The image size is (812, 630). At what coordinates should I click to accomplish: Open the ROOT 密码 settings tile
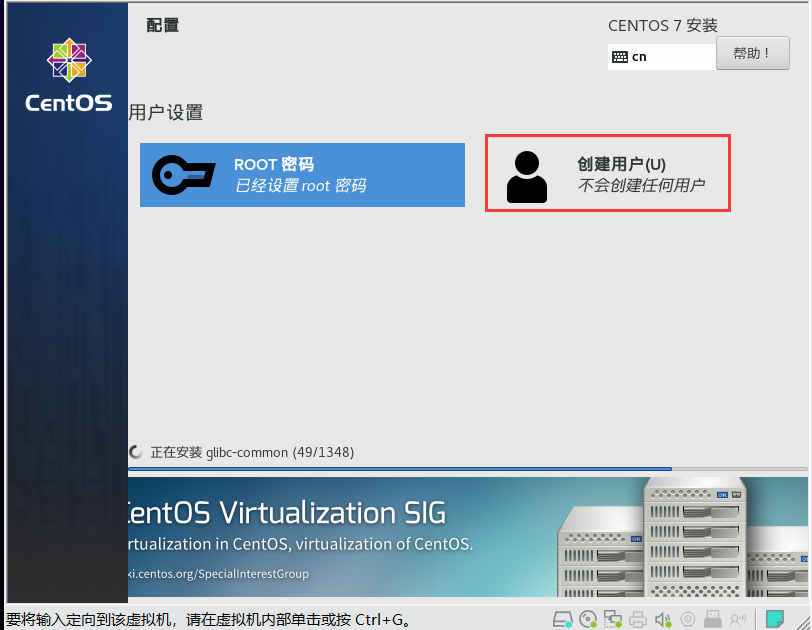tap(302, 175)
